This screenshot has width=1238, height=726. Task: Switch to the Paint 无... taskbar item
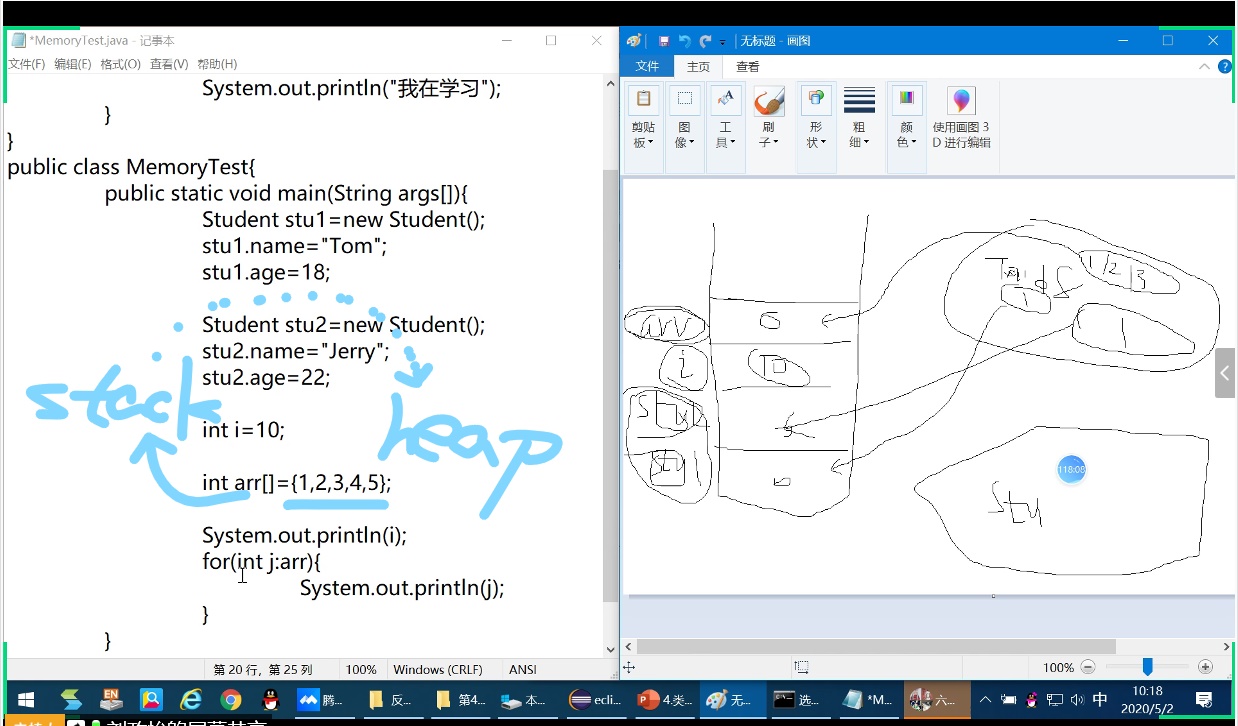[x=730, y=700]
